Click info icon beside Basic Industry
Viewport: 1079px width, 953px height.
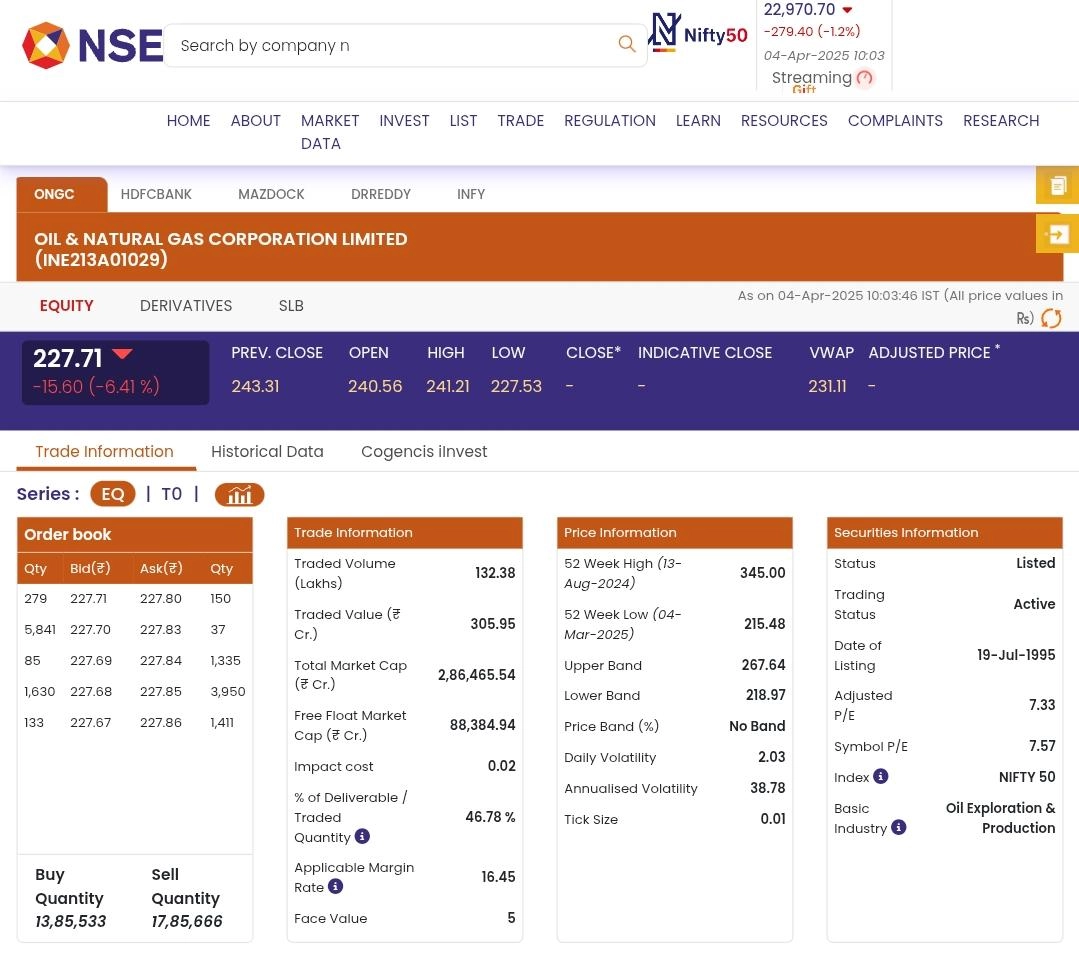click(898, 827)
